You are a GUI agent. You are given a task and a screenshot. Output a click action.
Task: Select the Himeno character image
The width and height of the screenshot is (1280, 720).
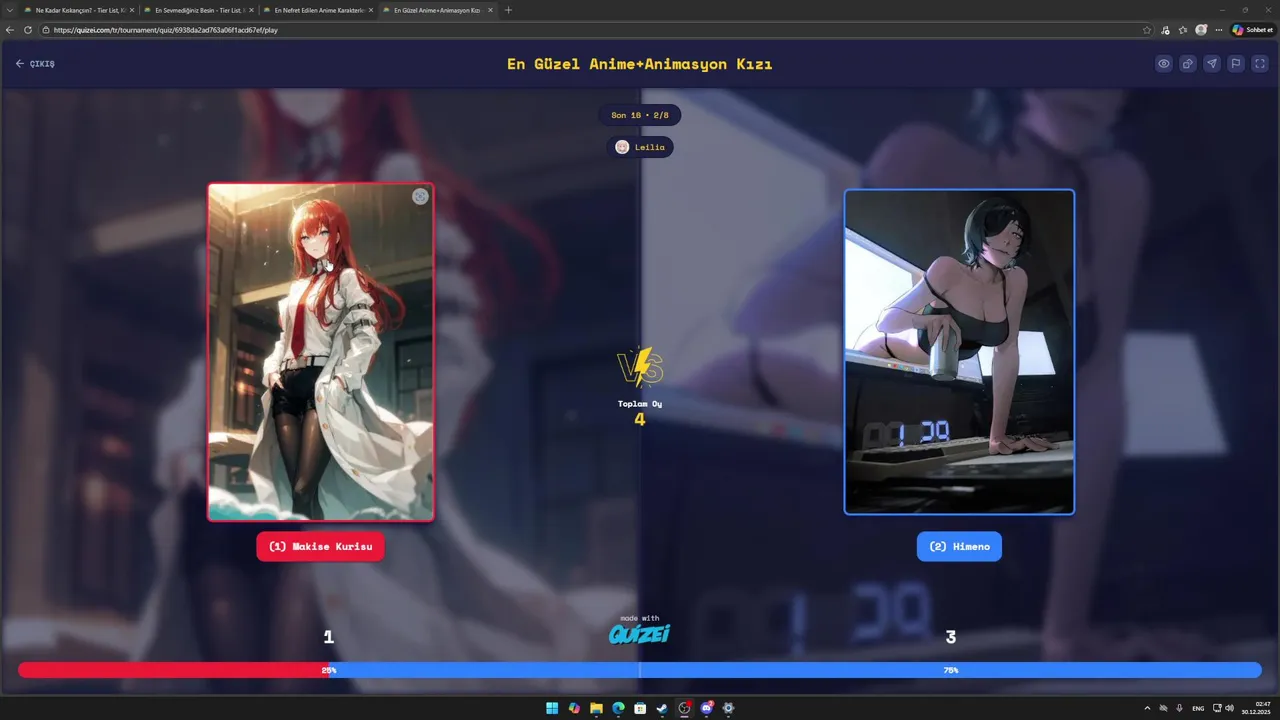coord(959,352)
